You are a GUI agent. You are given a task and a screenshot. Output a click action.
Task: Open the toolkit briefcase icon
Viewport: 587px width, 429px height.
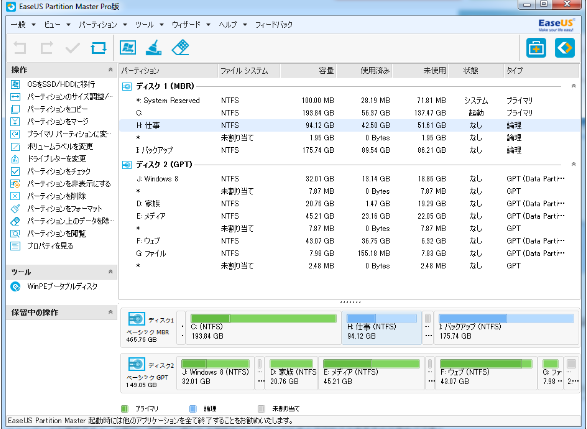click(536, 48)
